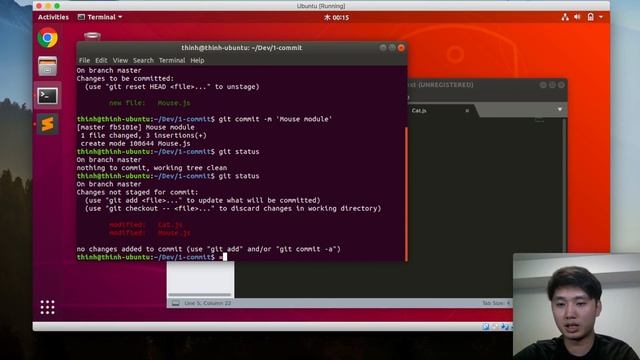Open the Activities overview
Screen dimensions: 640x360
[x=53, y=17]
